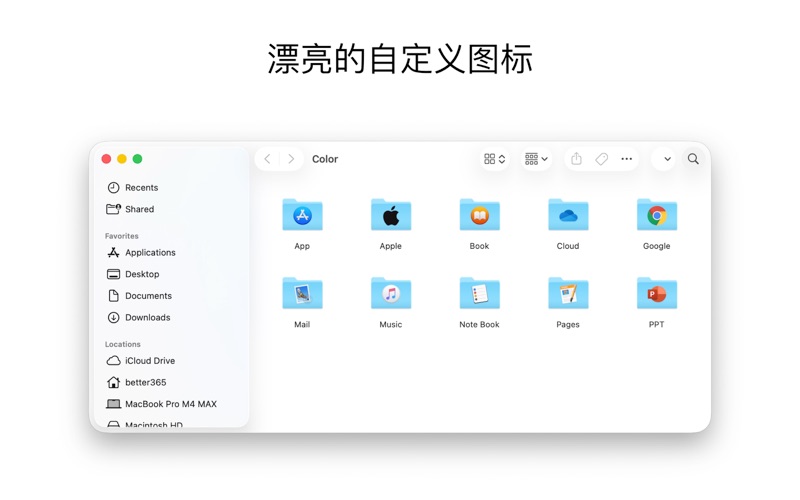
Task: Open the Book folder icon
Action: (479, 214)
